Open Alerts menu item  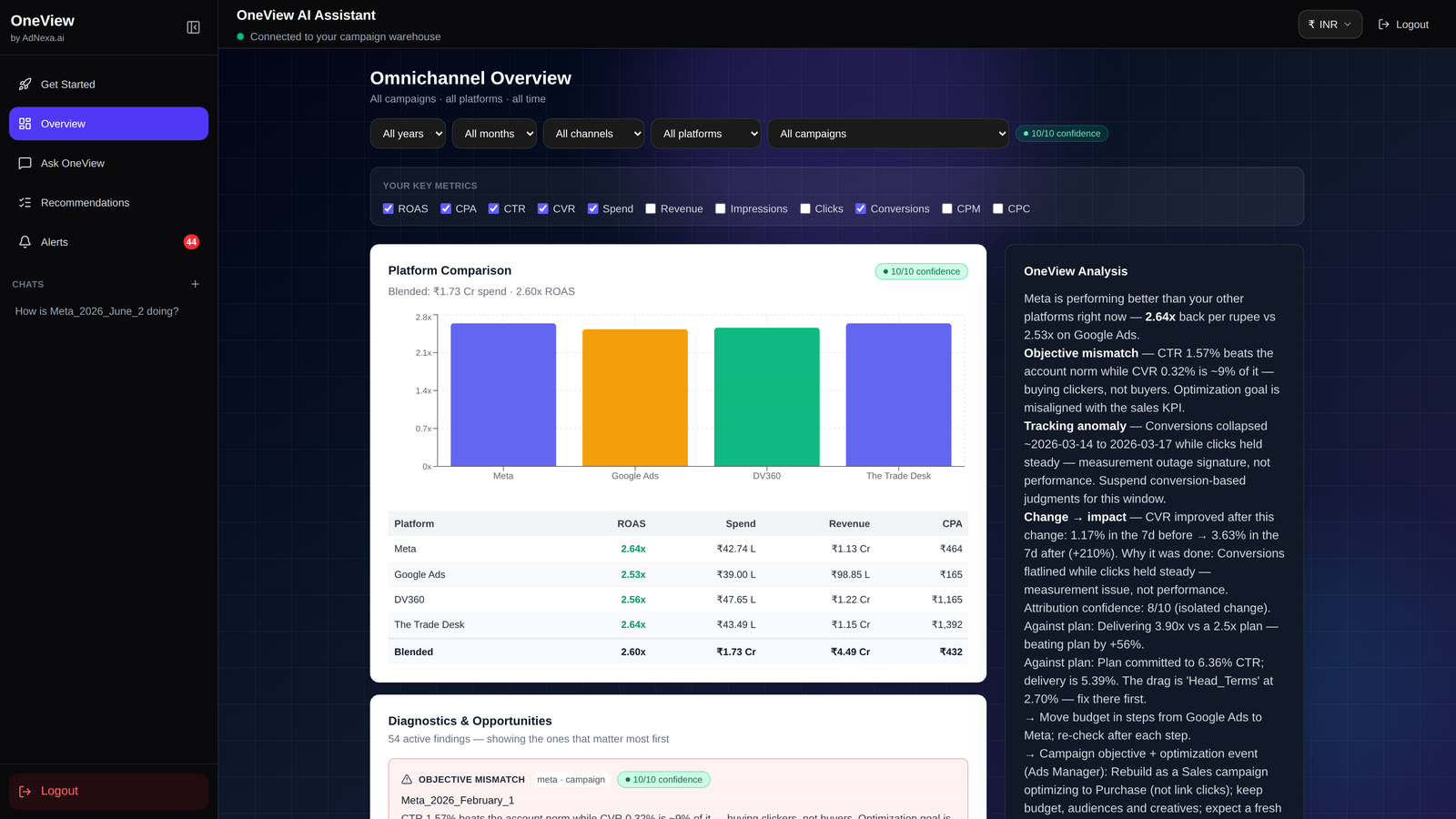[x=108, y=242]
